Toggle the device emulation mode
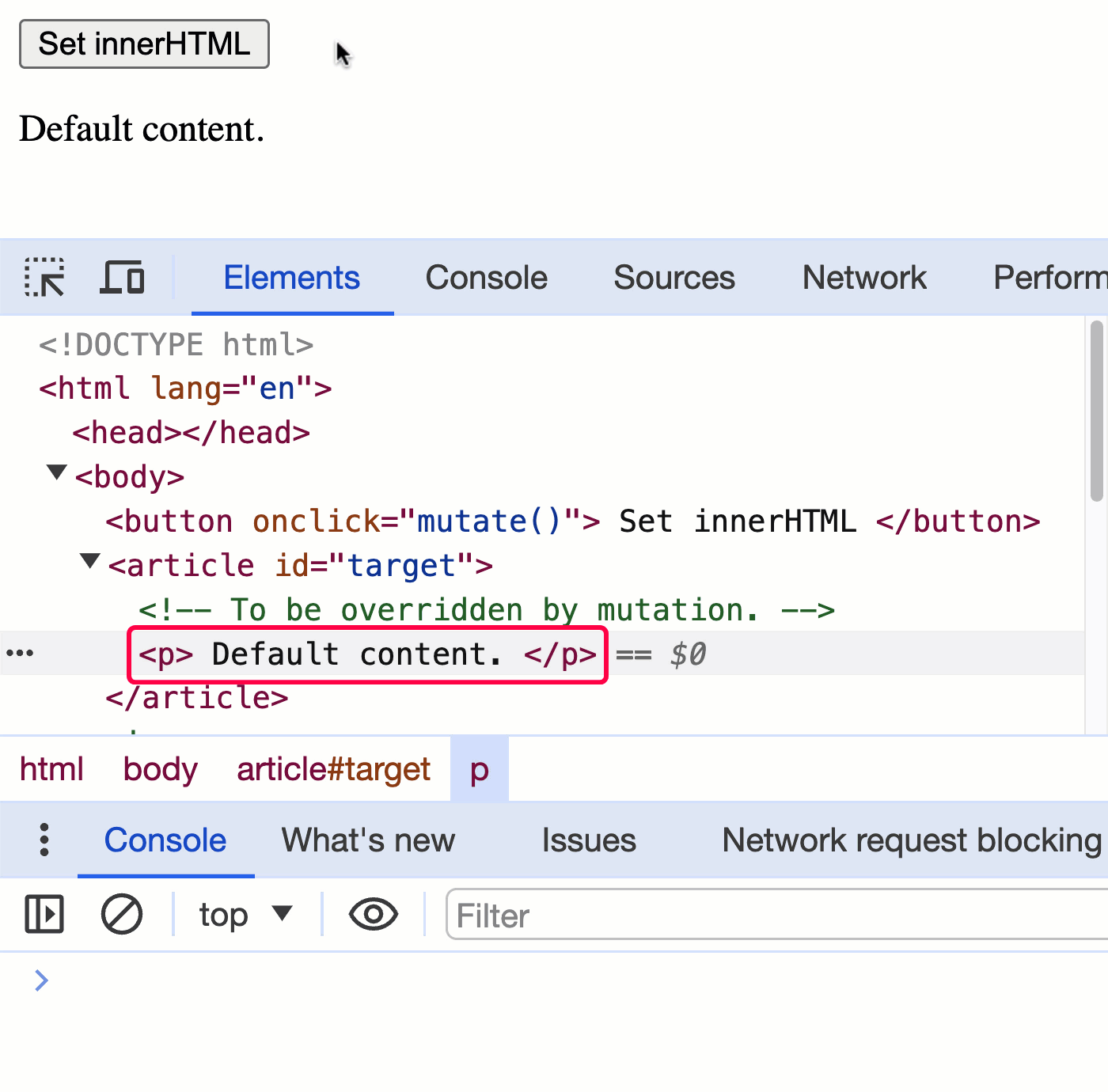 (x=123, y=278)
